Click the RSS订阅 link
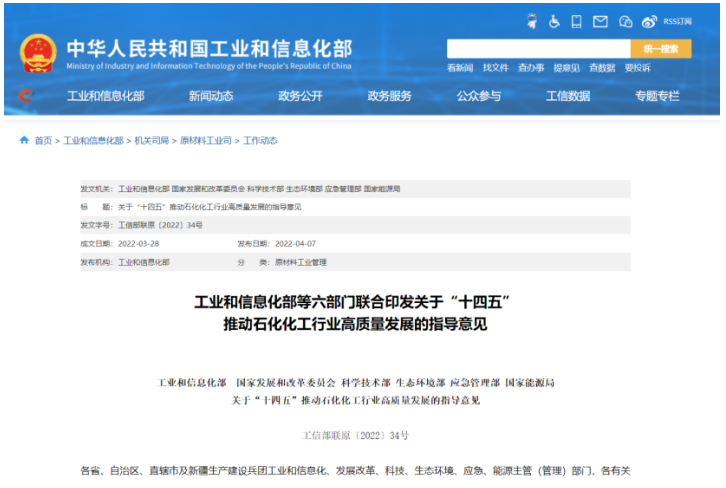 pos(677,21)
